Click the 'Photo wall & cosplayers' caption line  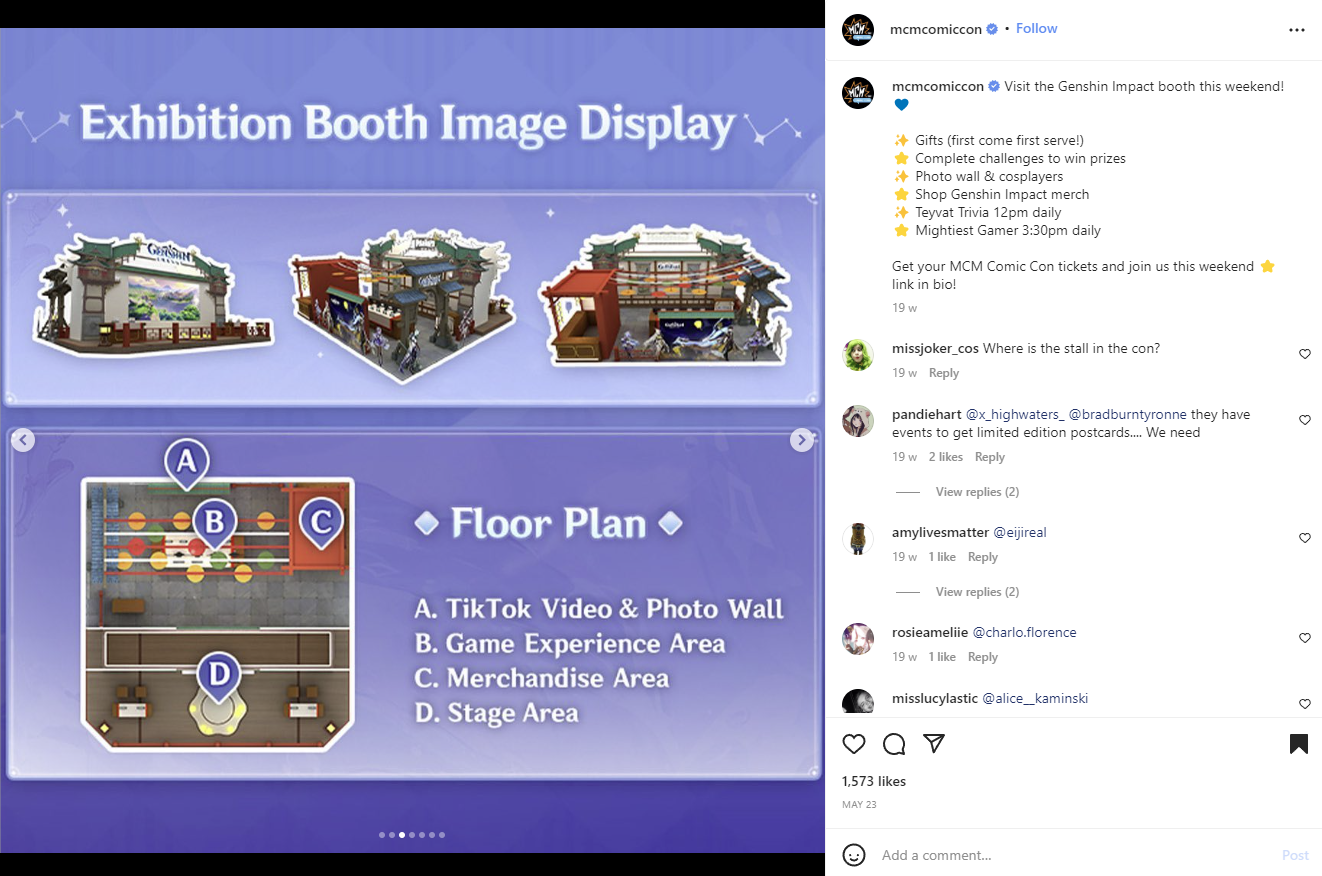tap(989, 176)
